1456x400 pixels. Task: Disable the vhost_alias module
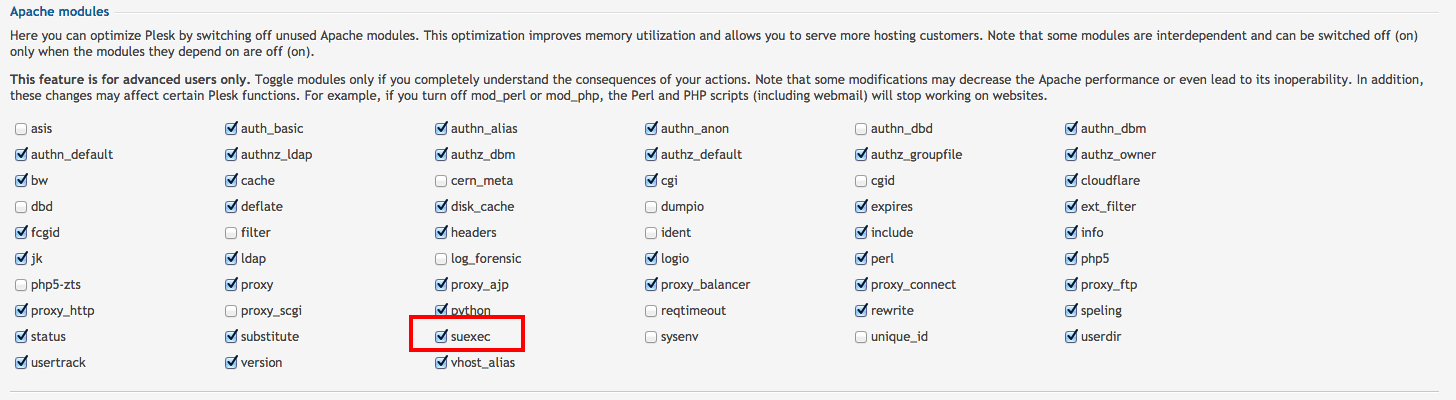442,363
